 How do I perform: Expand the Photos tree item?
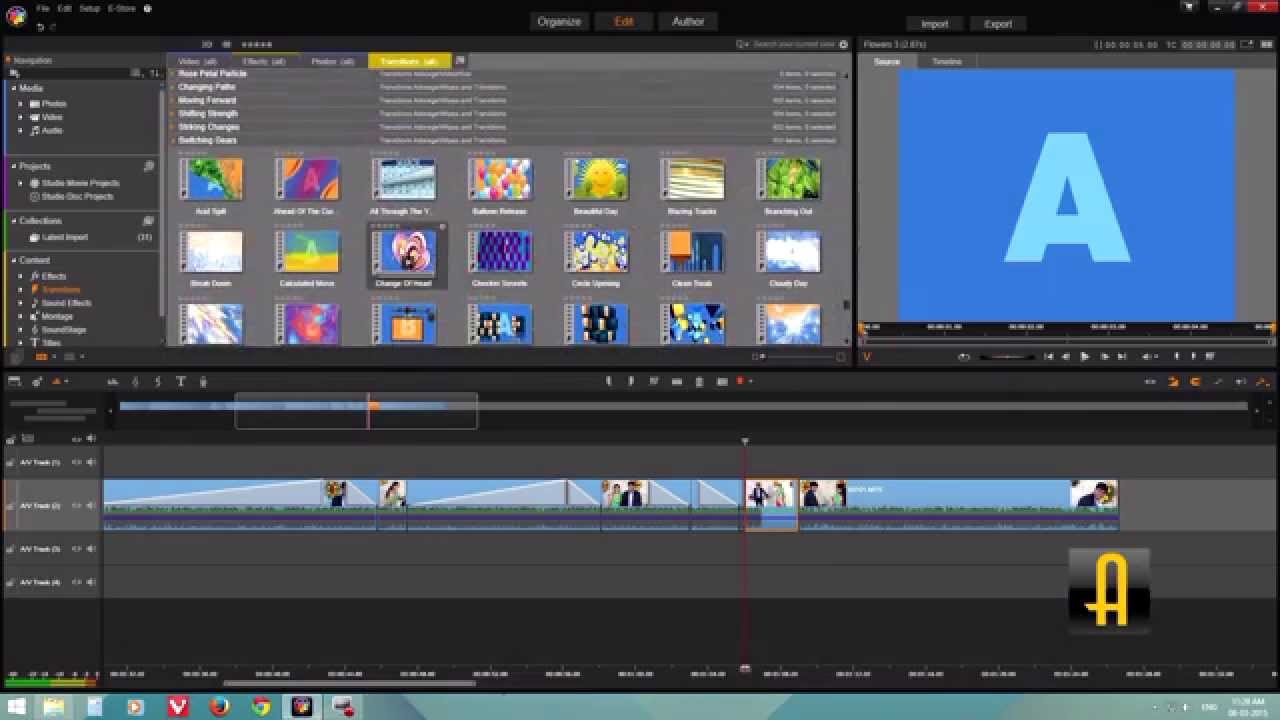tap(20, 104)
